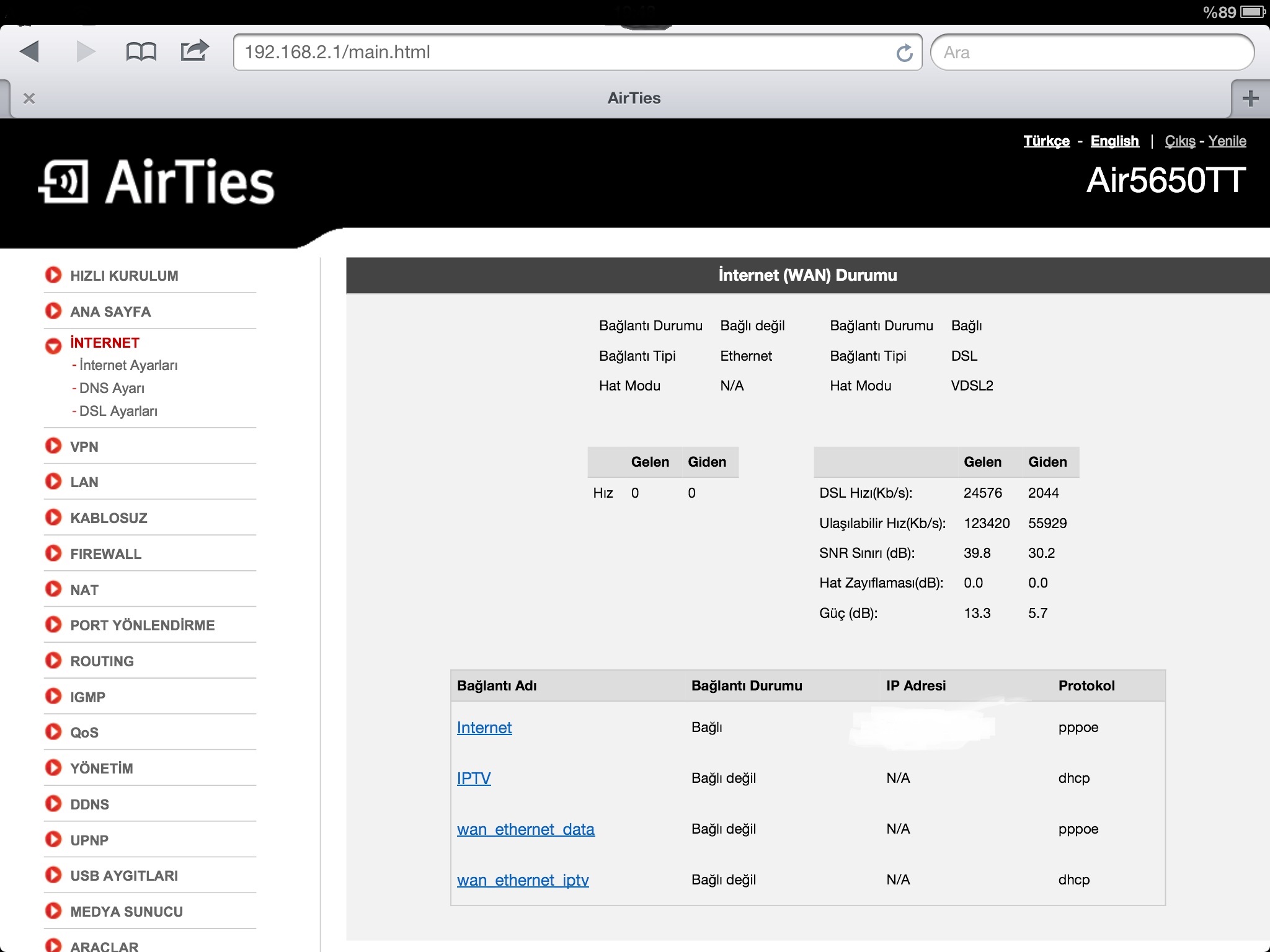The width and height of the screenshot is (1270, 952).
Task: Click the AirTies logo
Action: click(156, 182)
